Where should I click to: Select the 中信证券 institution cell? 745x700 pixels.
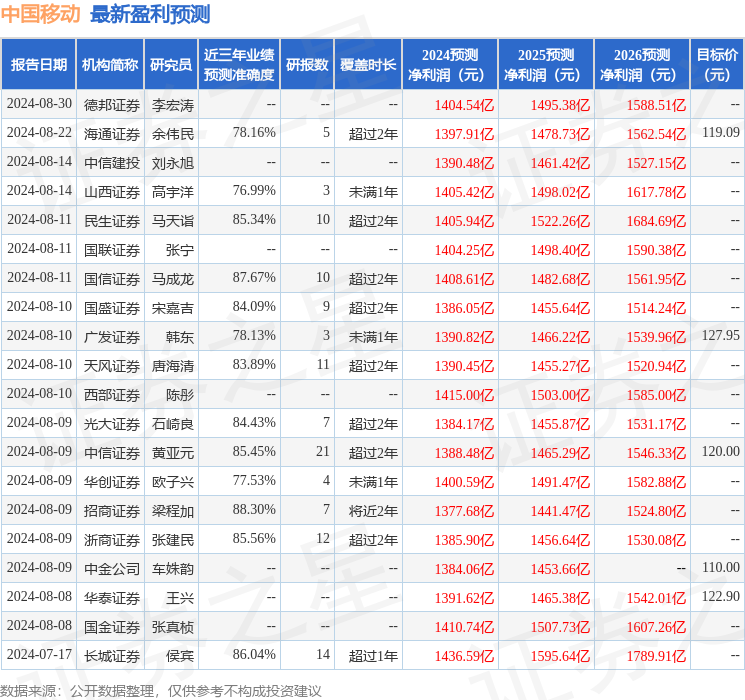coord(112,453)
